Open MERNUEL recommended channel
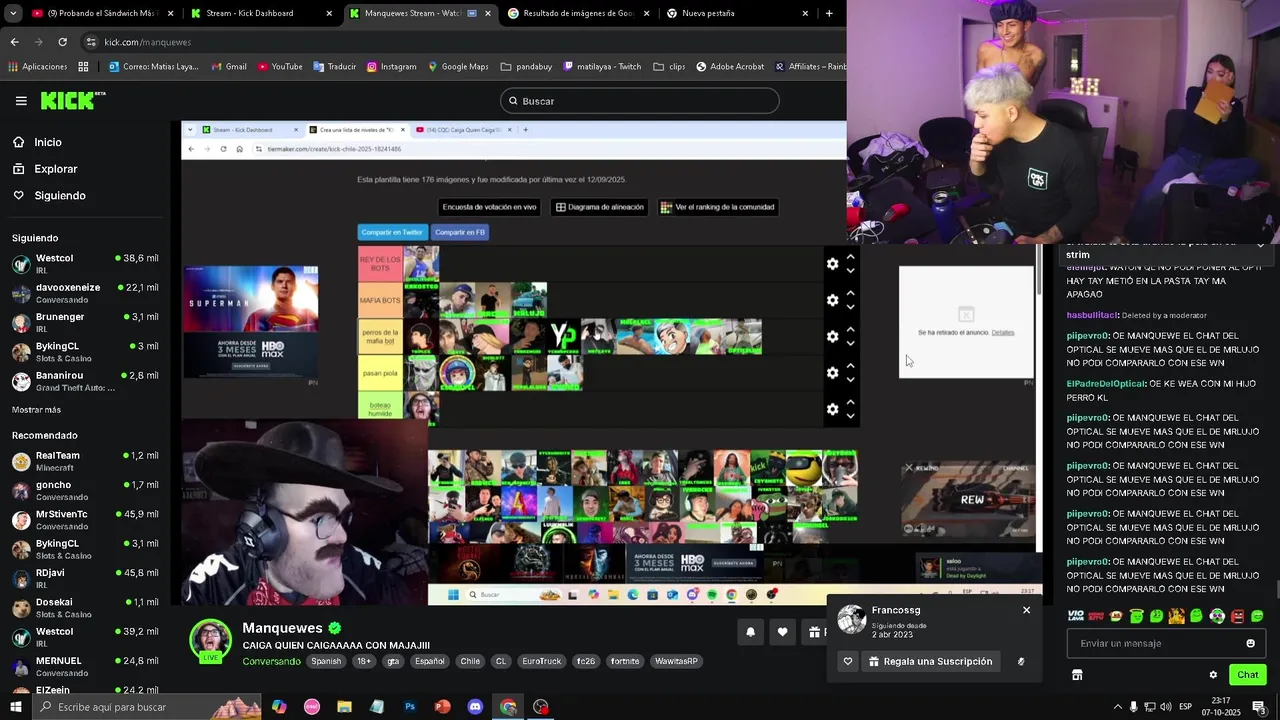This screenshot has height=720, width=1280. (x=85, y=666)
